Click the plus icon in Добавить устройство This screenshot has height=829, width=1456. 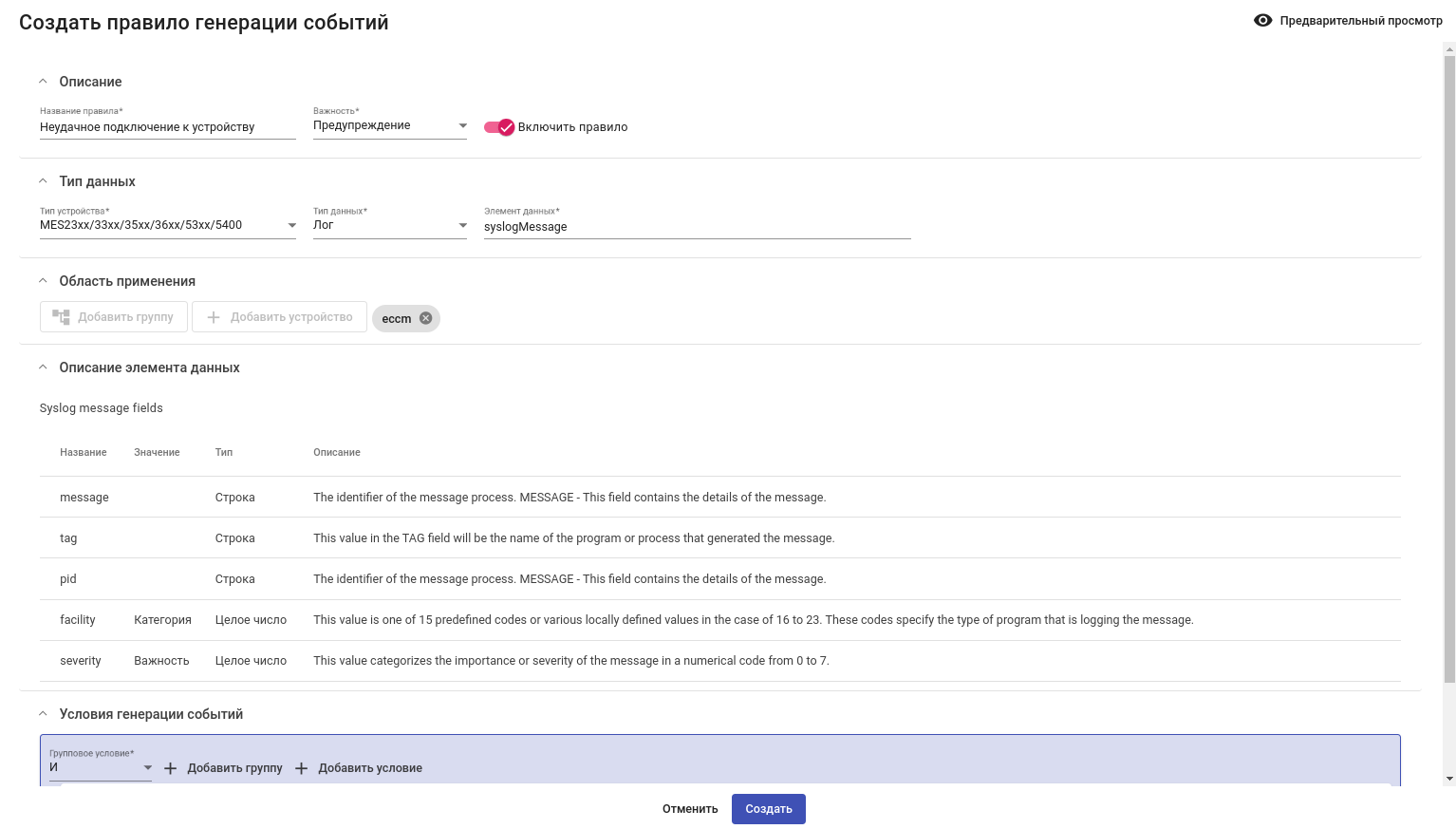click(x=214, y=317)
